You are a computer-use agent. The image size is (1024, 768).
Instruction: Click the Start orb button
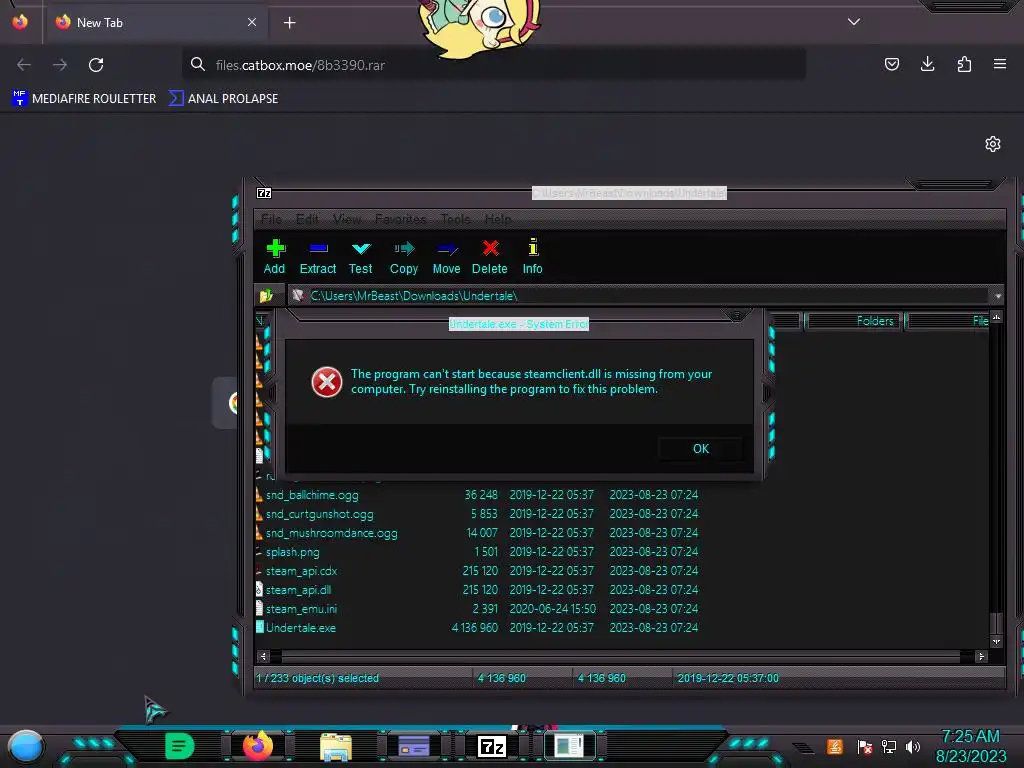(26, 746)
